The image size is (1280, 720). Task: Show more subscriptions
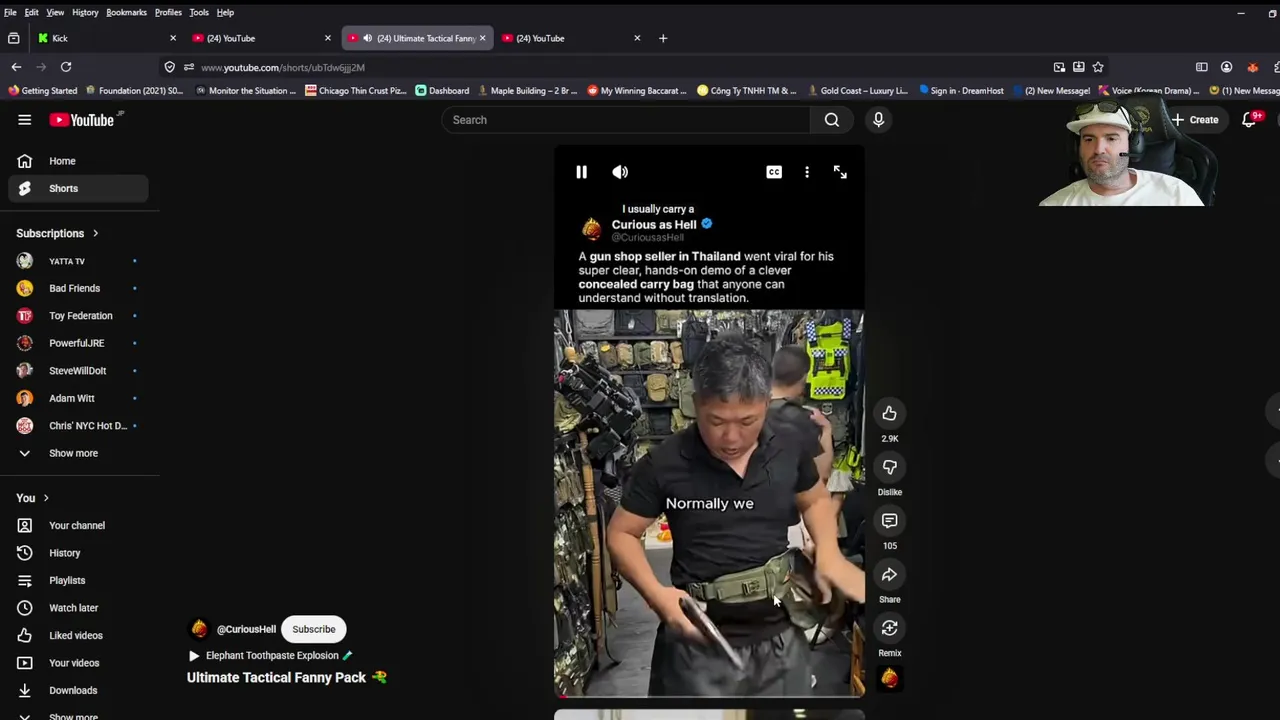(78, 453)
